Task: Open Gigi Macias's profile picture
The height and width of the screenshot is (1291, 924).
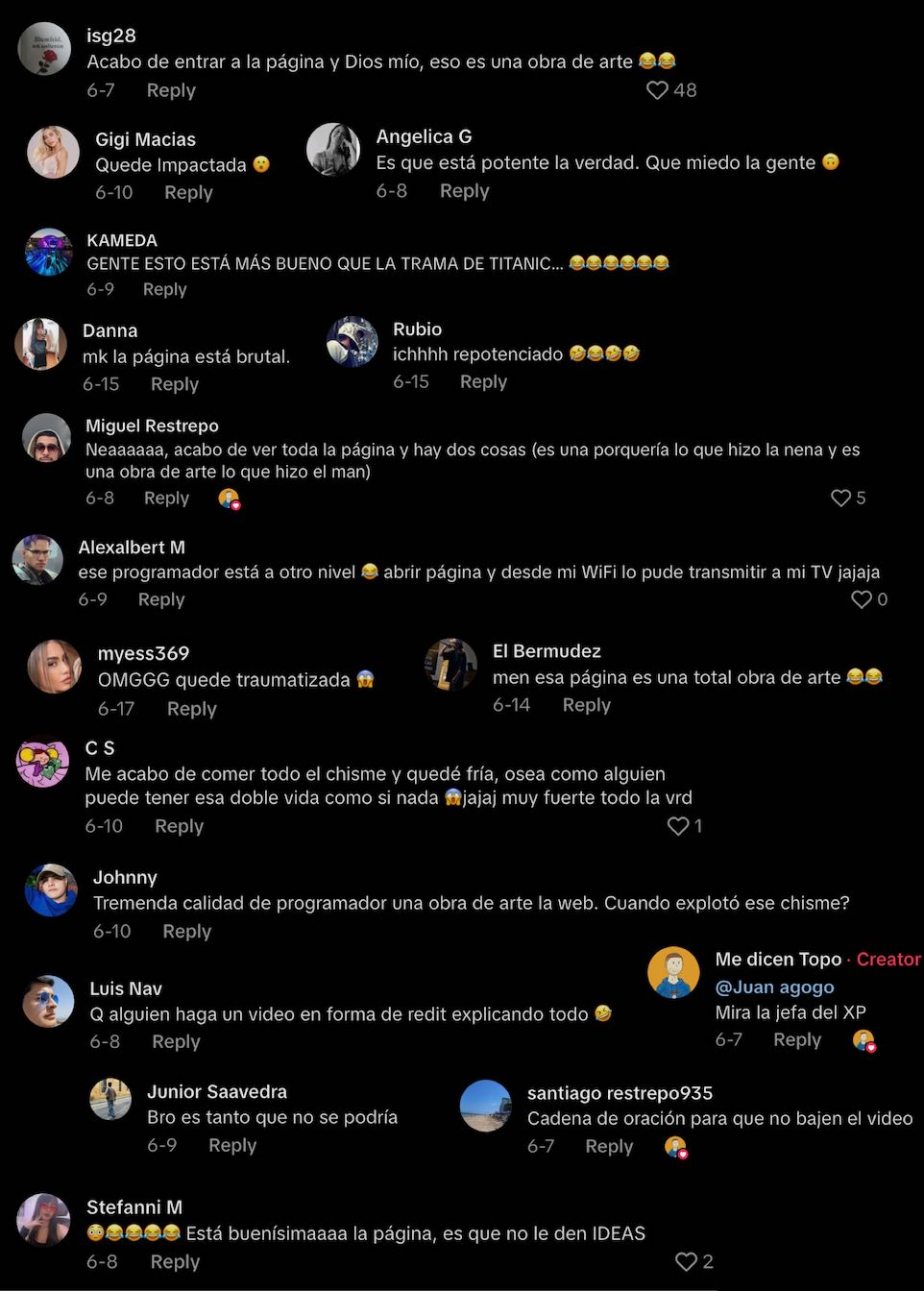Action: 53,152
